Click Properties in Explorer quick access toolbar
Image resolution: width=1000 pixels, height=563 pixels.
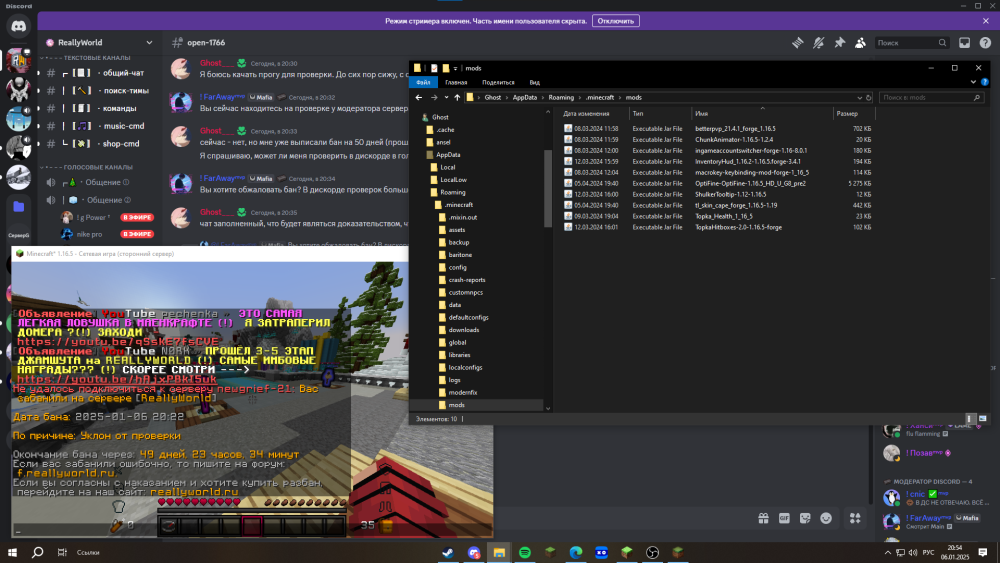pyautogui.click(x=434, y=68)
